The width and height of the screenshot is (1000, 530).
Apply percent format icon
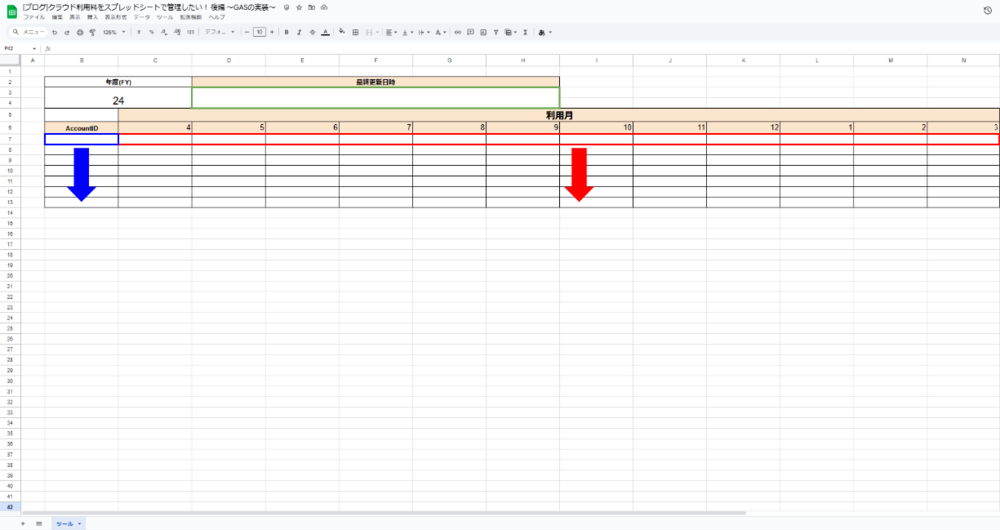point(151,32)
